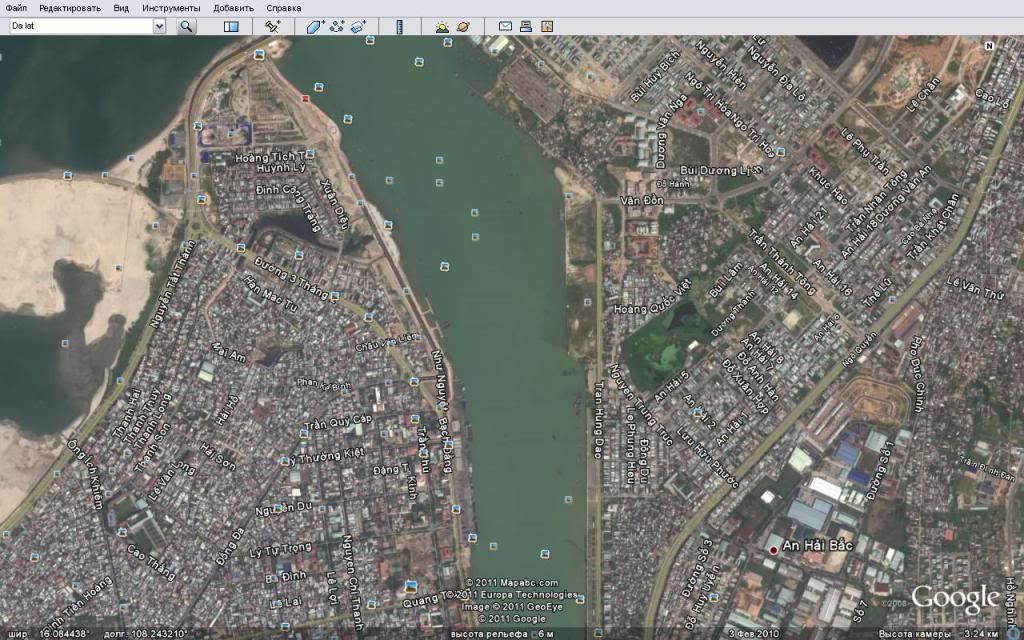
Task: Open the Файл menu
Action: tap(16, 8)
